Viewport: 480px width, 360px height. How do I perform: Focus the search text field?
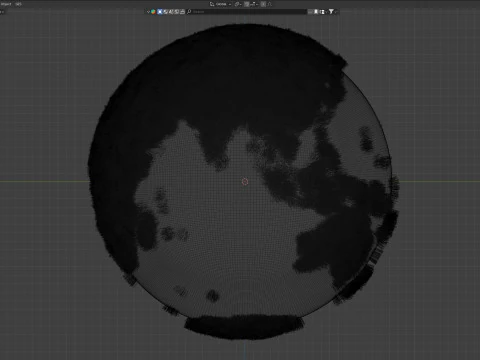248,12
